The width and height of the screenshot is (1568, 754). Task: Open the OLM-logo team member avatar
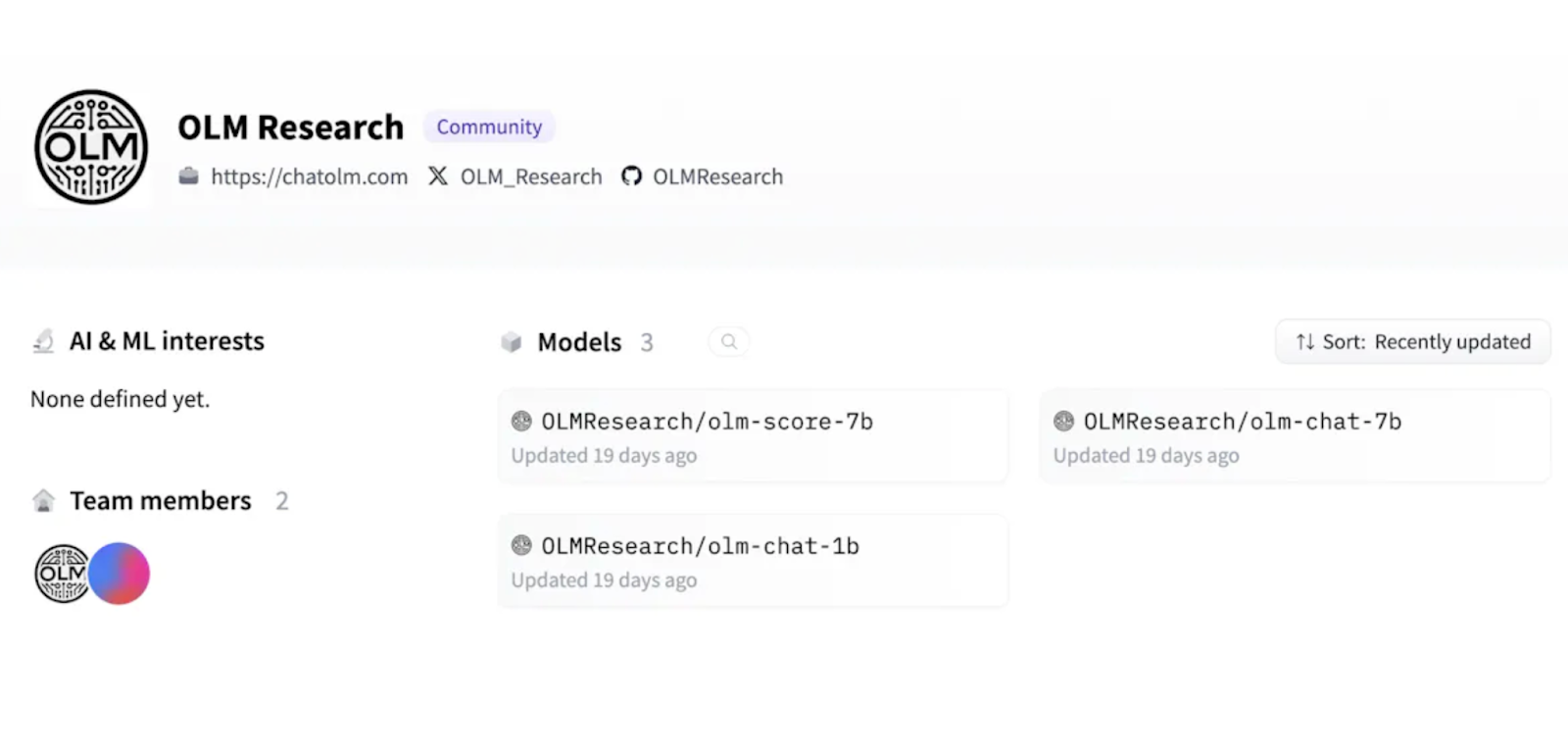(62, 574)
